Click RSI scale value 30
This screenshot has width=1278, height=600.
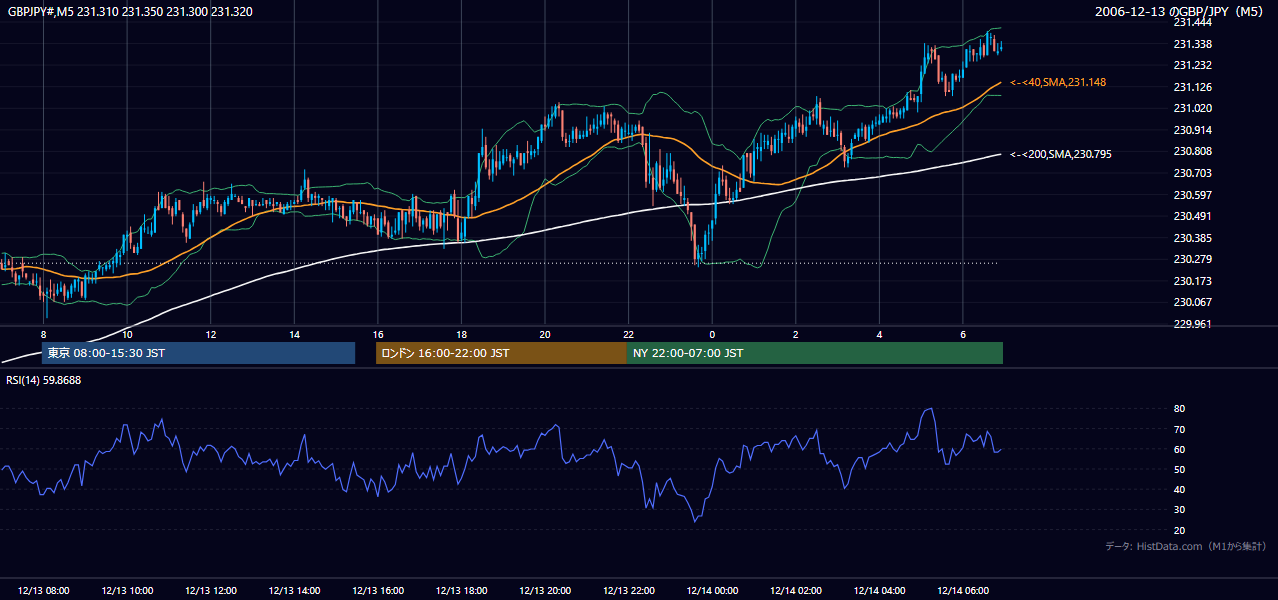tap(1179, 510)
